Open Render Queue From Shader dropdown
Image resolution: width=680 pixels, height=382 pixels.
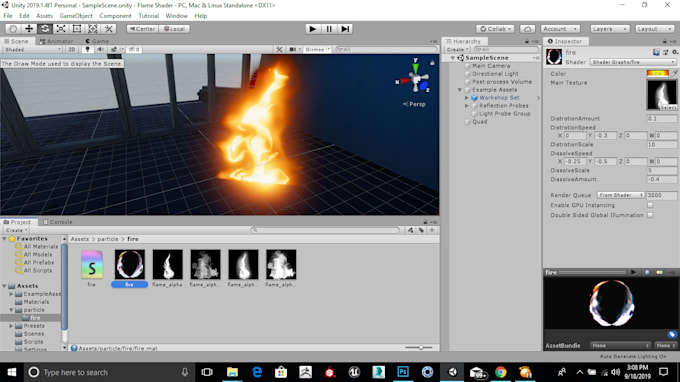[x=621, y=195]
